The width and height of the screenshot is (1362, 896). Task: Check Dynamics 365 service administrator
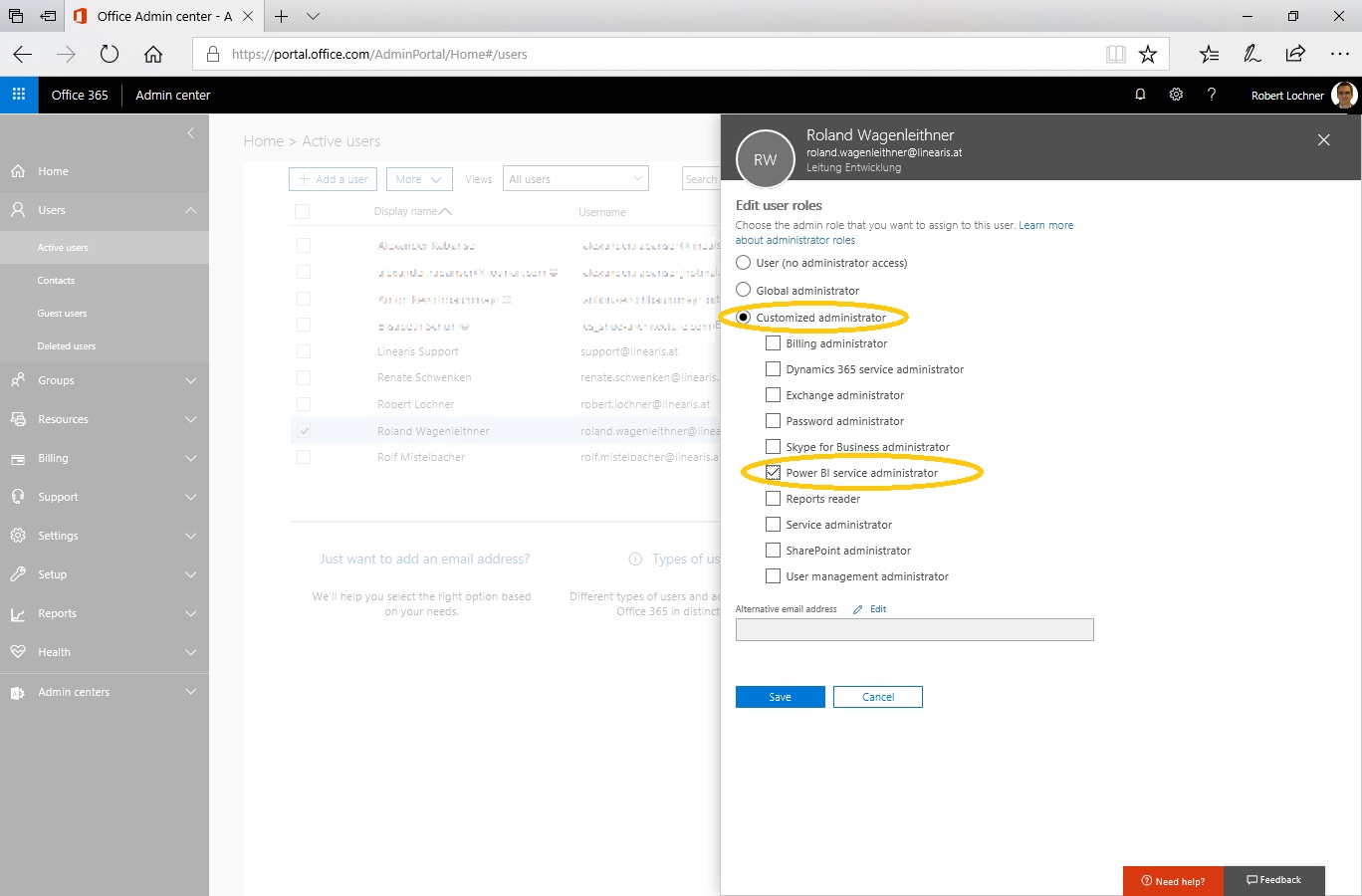[x=773, y=369]
